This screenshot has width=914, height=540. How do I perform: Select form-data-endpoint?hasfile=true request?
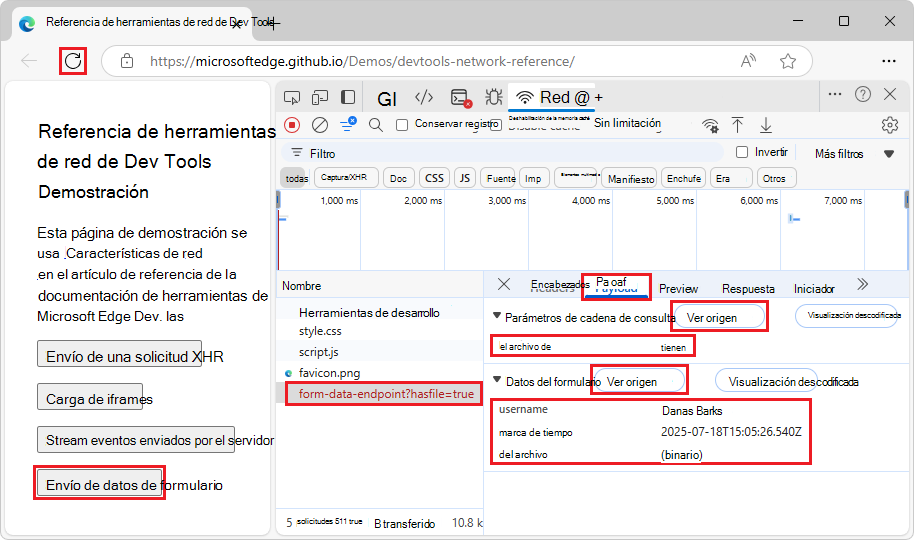(386, 394)
